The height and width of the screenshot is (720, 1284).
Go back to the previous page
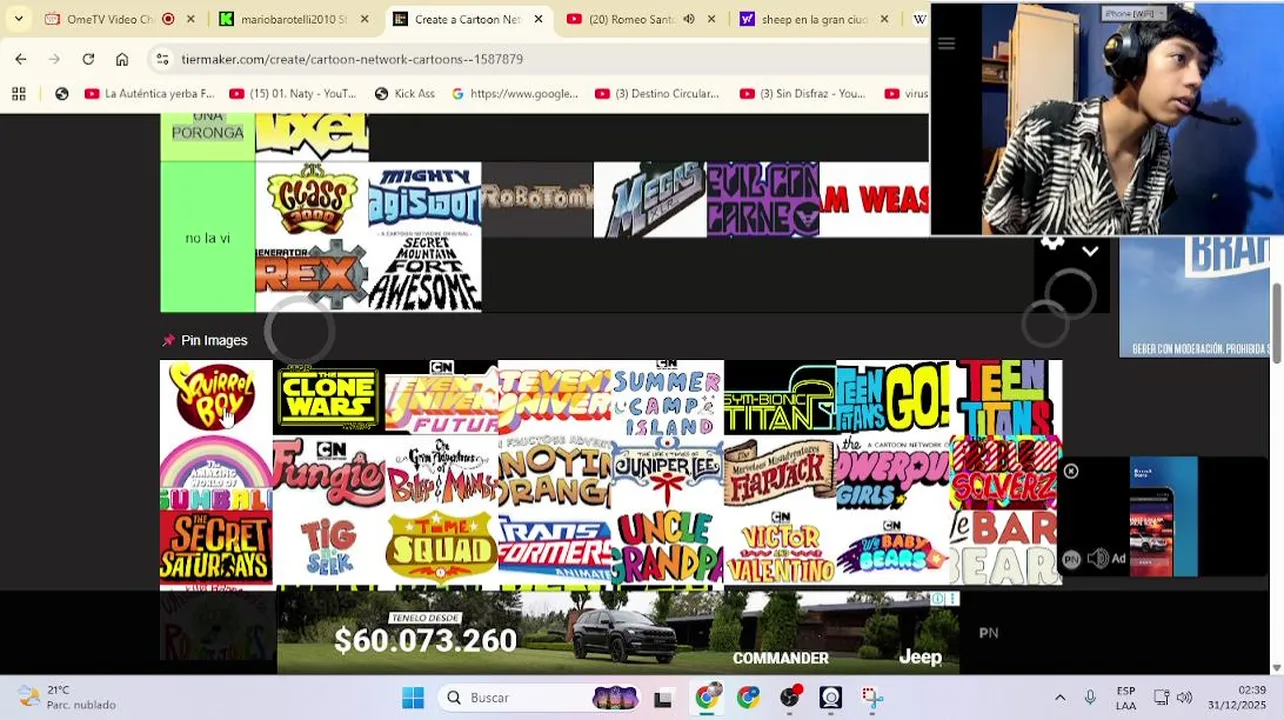[21, 59]
